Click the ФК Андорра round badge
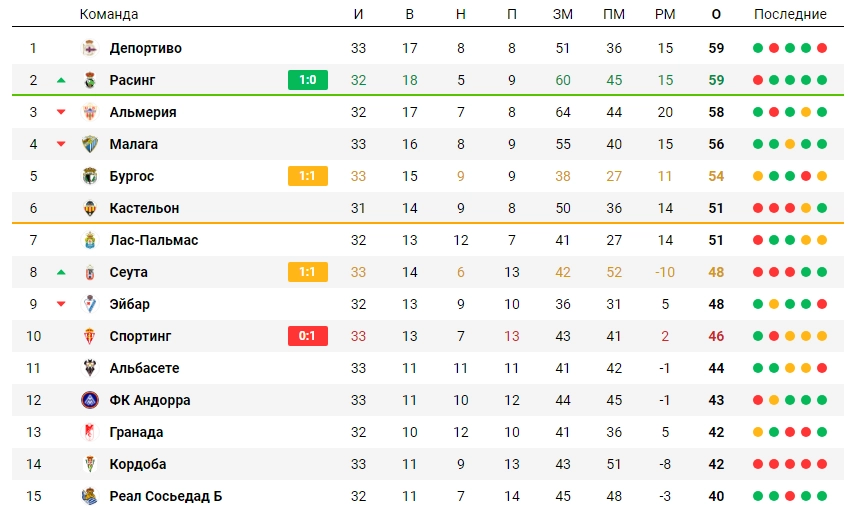 90,400
